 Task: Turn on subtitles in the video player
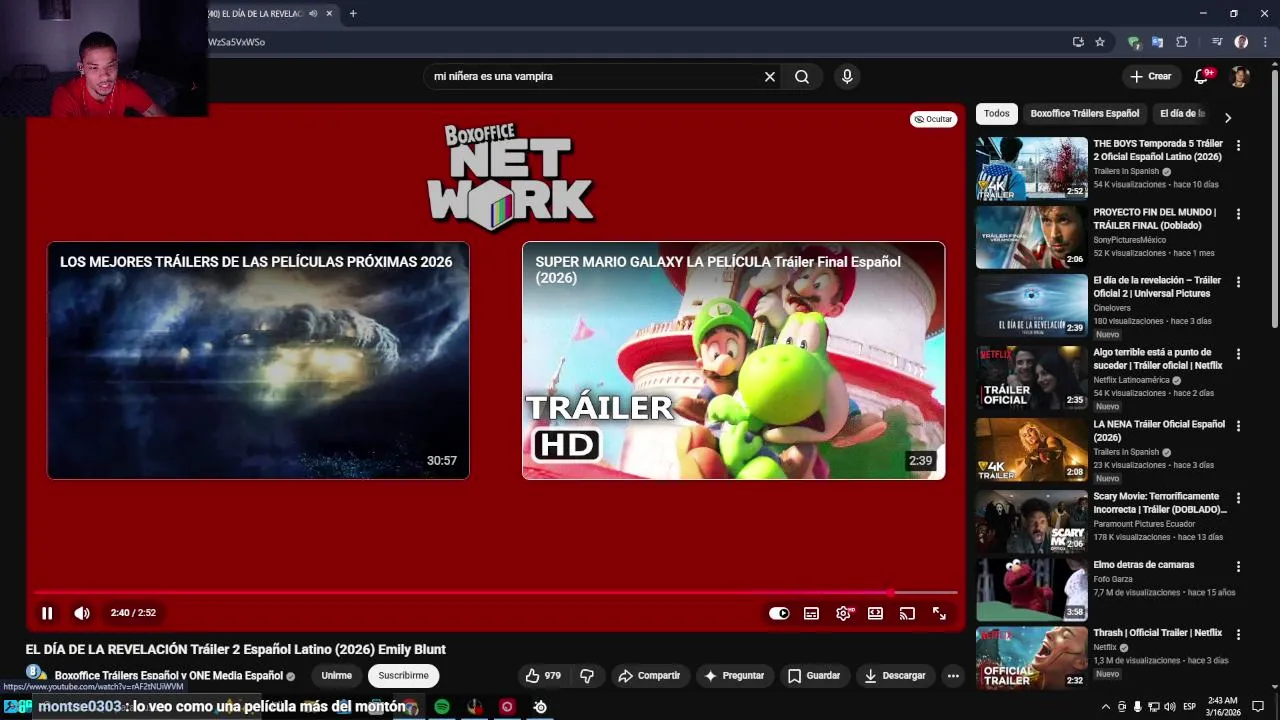point(811,613)
